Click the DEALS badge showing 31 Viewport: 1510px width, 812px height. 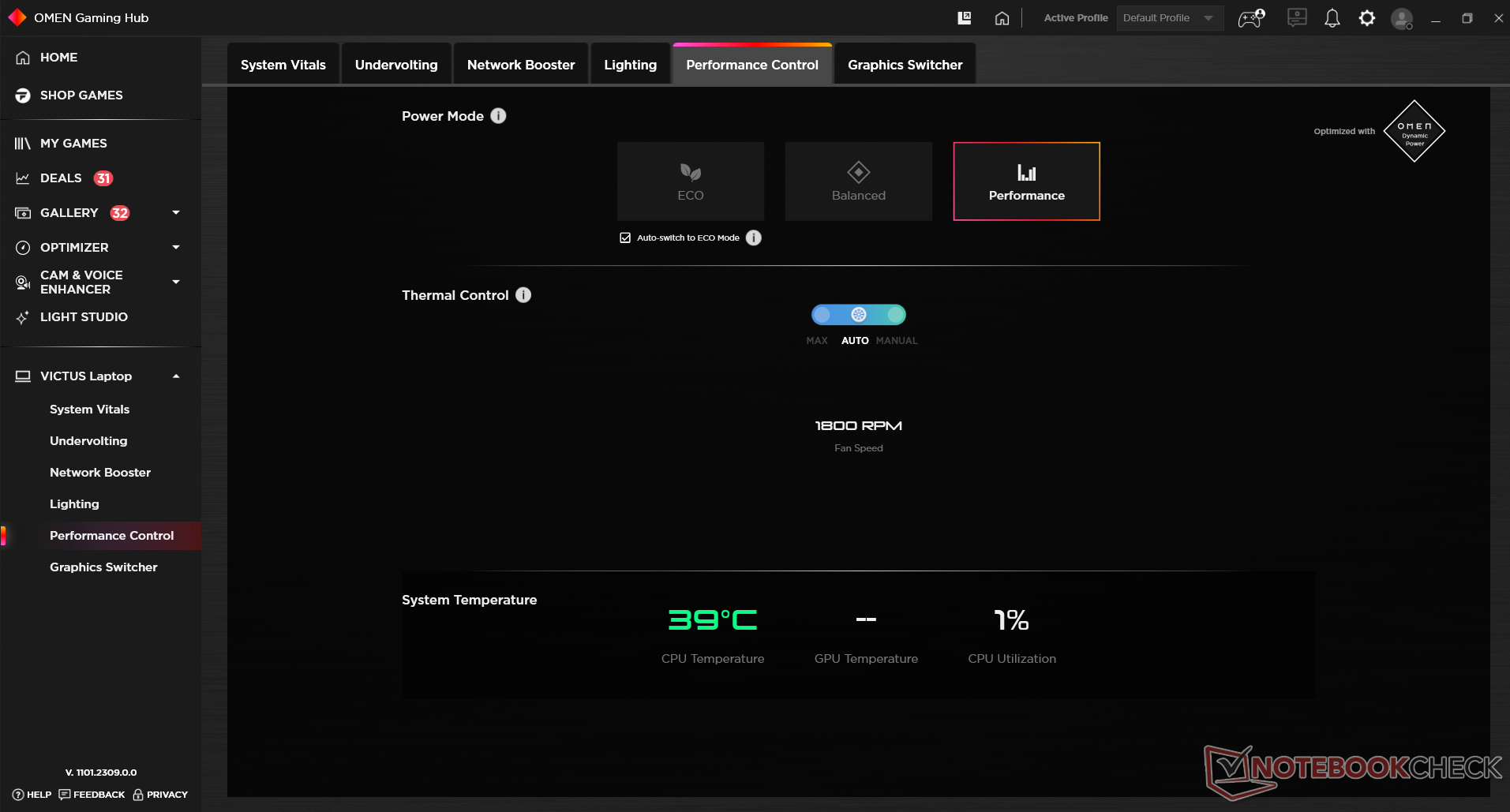pyautogui.click(x=103, y=178)
